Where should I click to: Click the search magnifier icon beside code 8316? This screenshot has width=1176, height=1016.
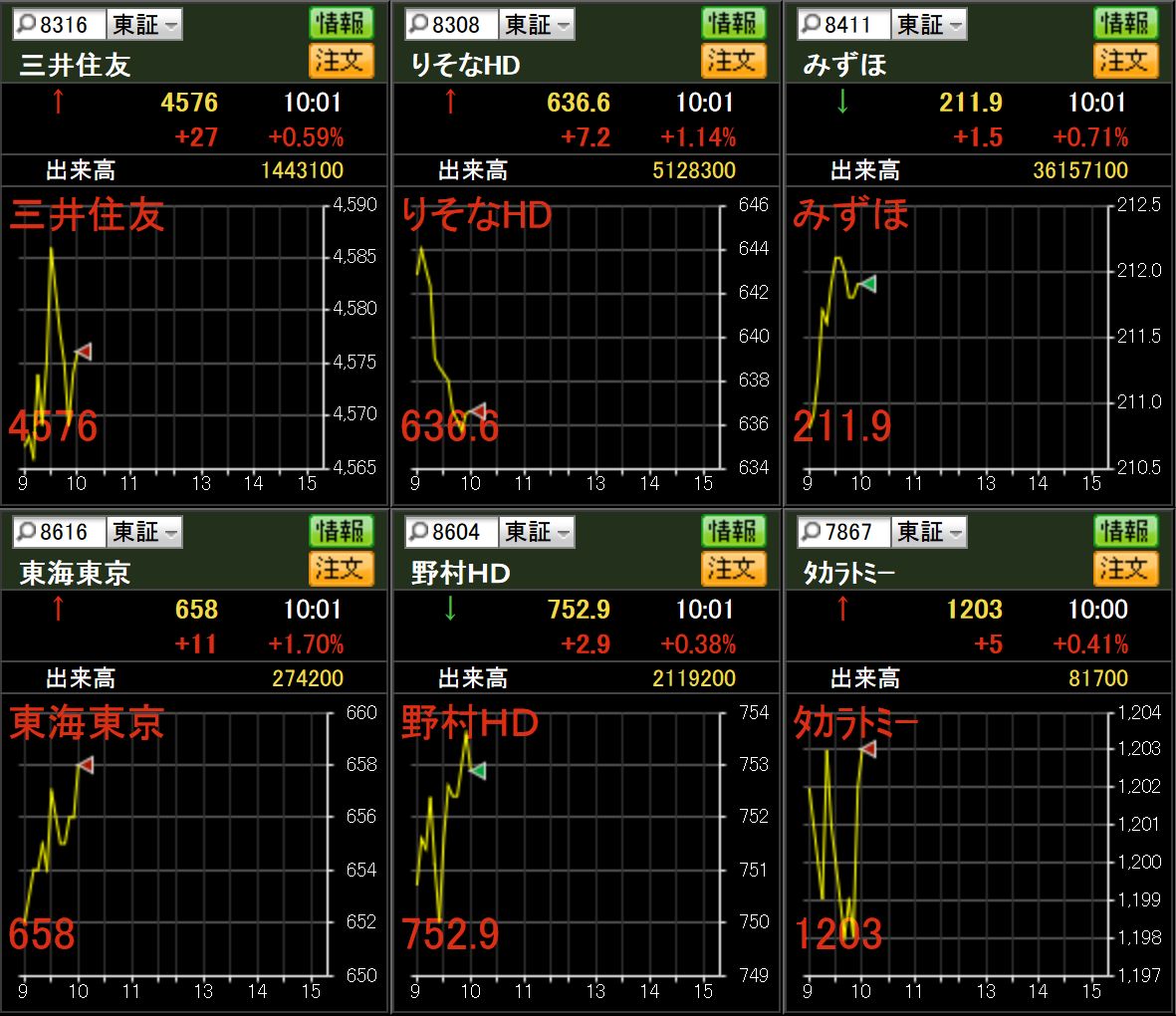[26, 24]
